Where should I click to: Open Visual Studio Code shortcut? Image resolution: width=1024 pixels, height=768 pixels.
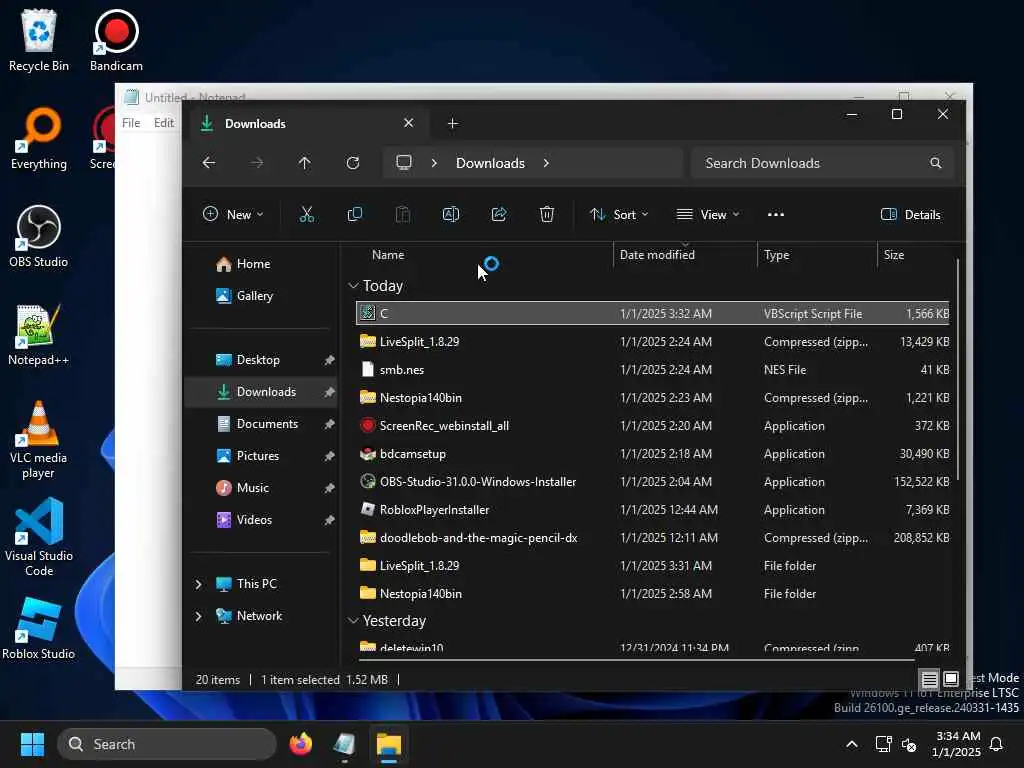(x=39, y=537)
